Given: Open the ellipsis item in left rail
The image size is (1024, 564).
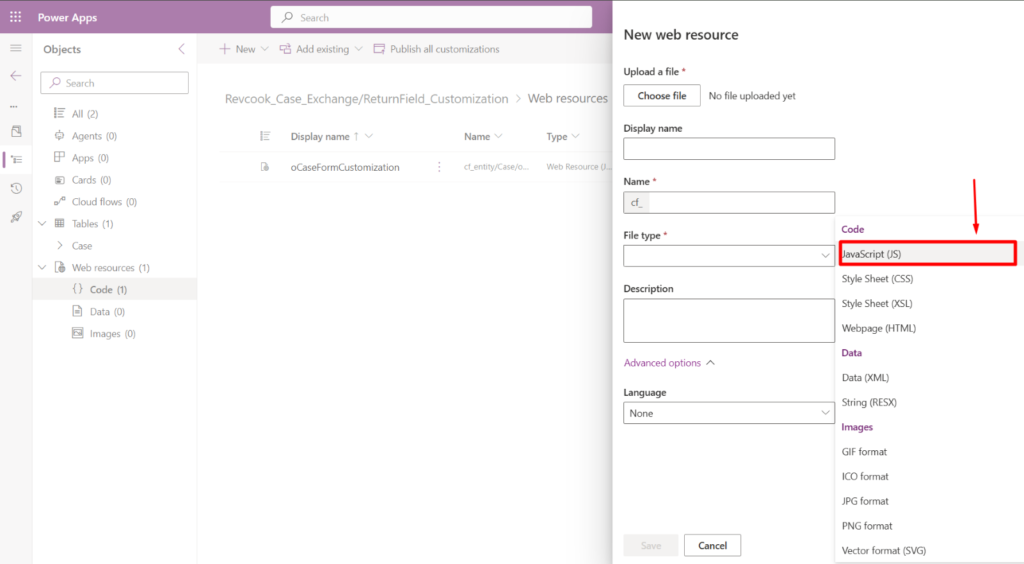Looking at the screenshot, I should click(x=14, y=106).
